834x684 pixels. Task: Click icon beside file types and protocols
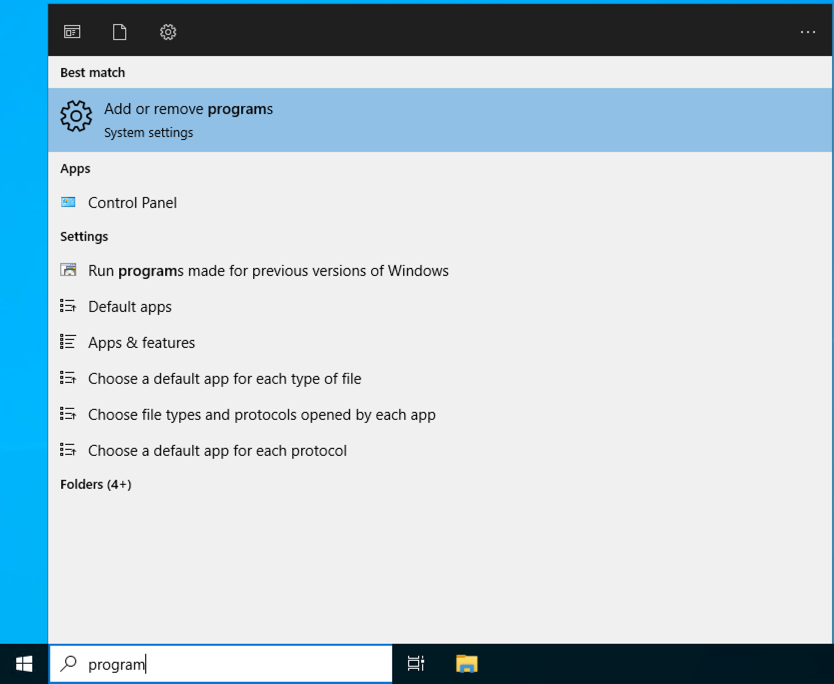pos(68,414)
